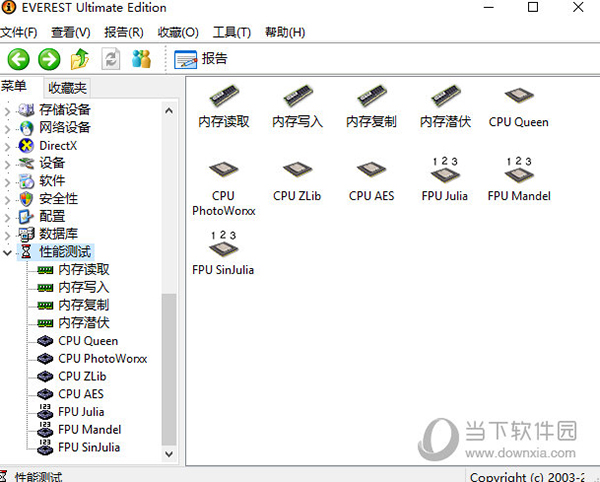Select CPU ZLib in the tree
This screenshot has width=600, height=482.
(82, 376)
